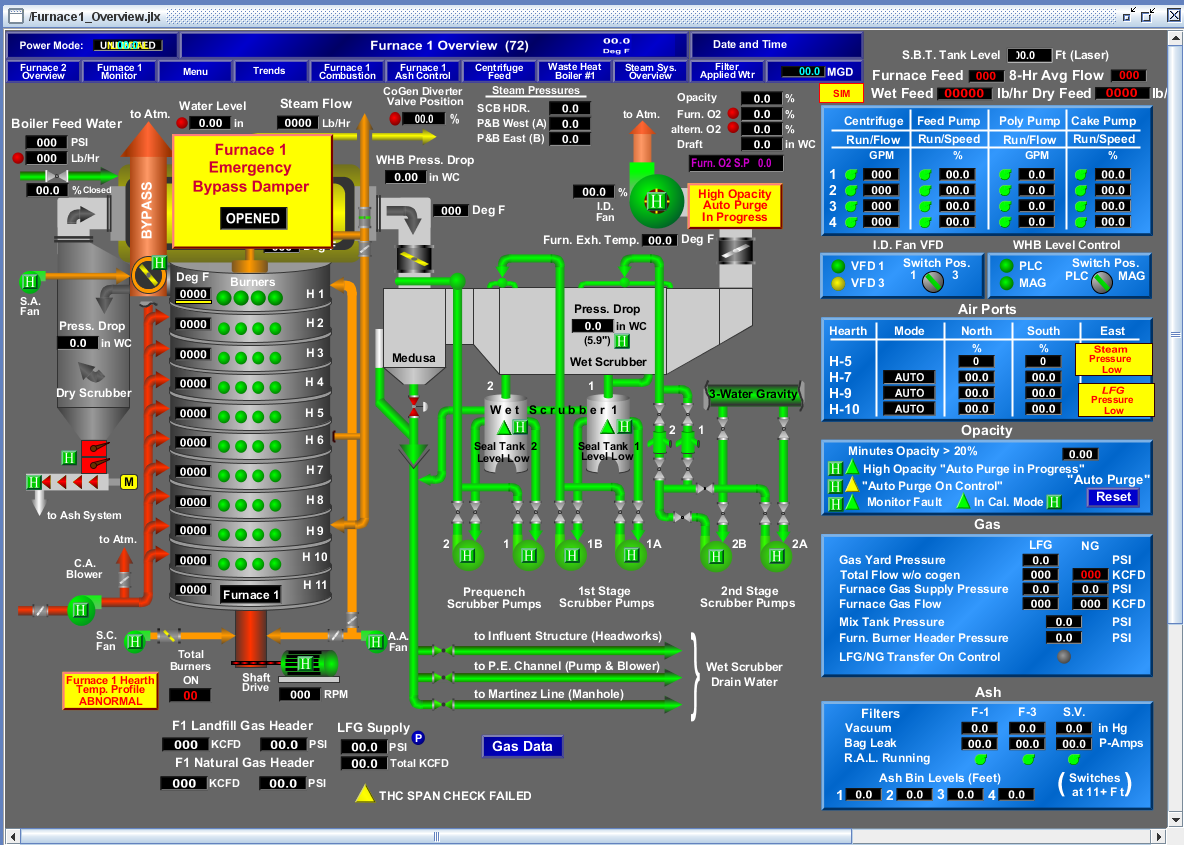The width and height of the screenshot is (1184, 845).
Task: Click the H-7 air port AUTO mode field
Action: coord(909,377)
